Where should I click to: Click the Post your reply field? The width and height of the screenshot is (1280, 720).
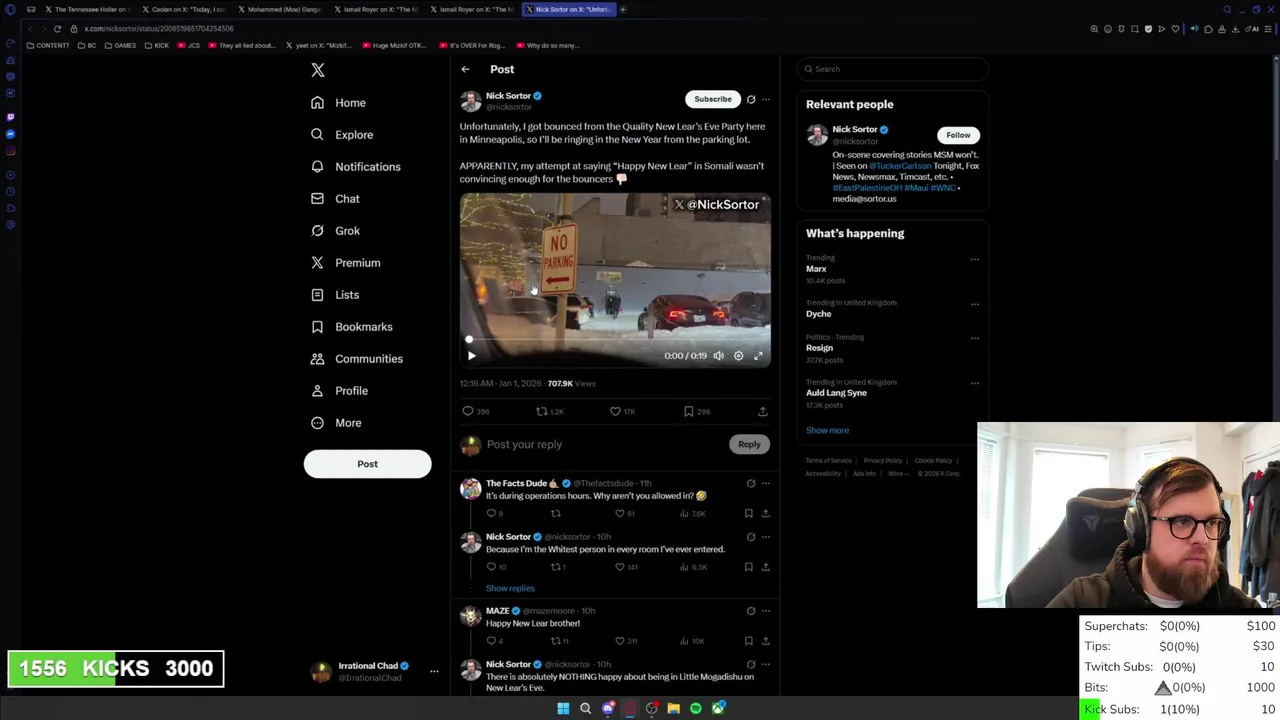(605, 444)
